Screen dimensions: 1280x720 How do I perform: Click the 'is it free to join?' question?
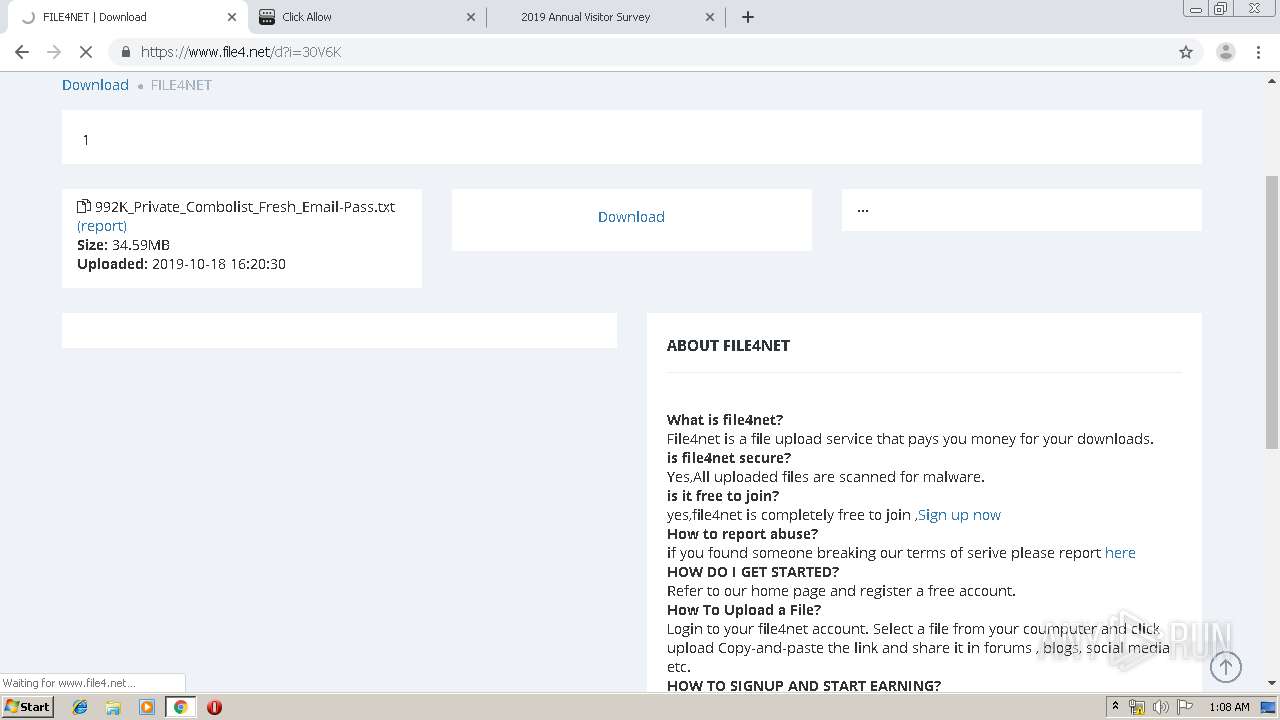tap(723, 496)
